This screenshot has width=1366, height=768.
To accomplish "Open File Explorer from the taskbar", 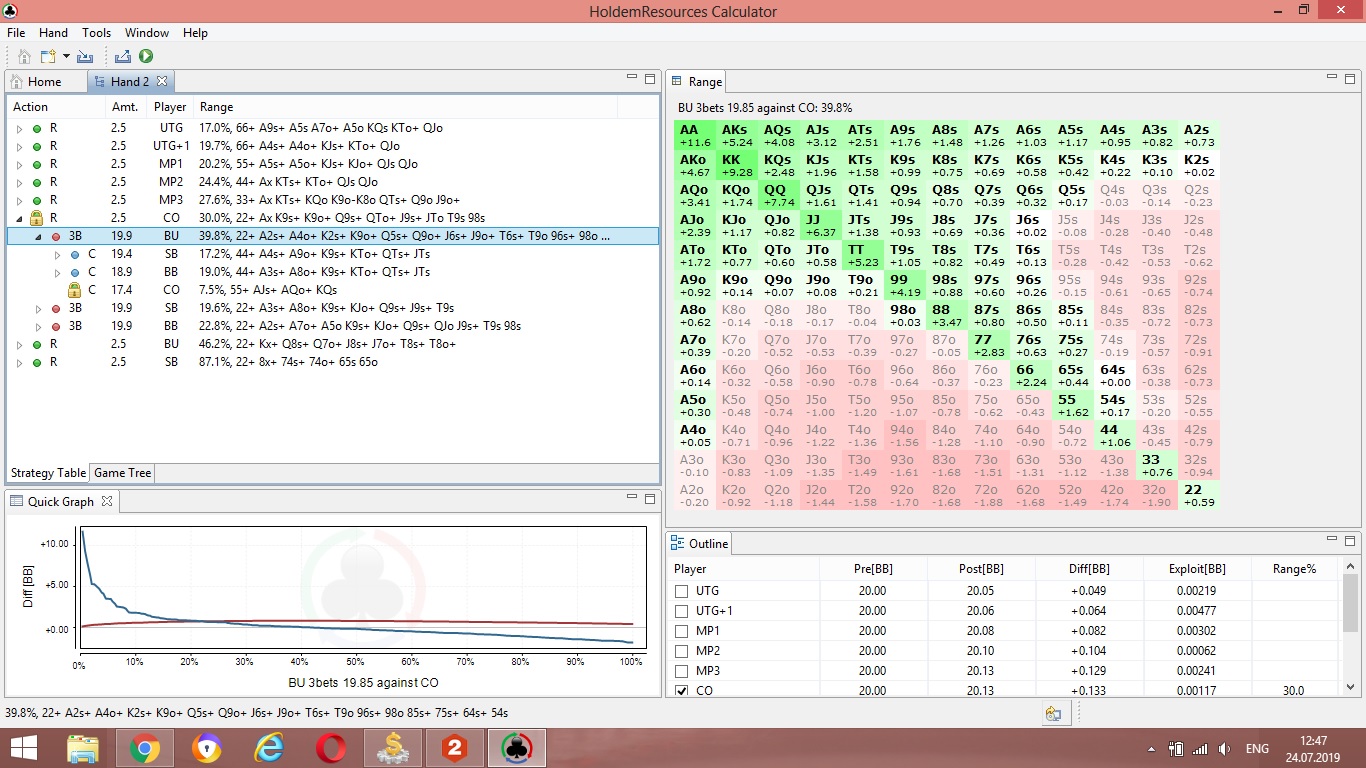I will point(82,748).
